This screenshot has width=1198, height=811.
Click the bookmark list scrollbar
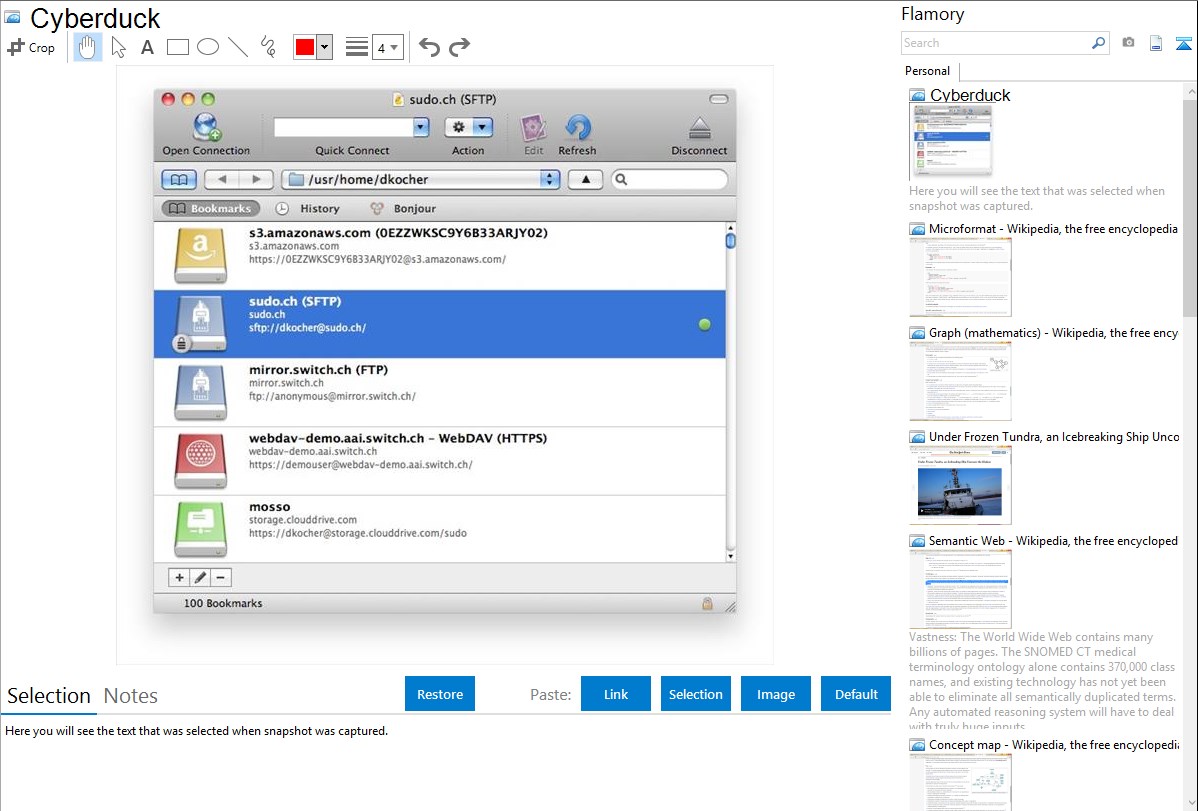(730, 392)
